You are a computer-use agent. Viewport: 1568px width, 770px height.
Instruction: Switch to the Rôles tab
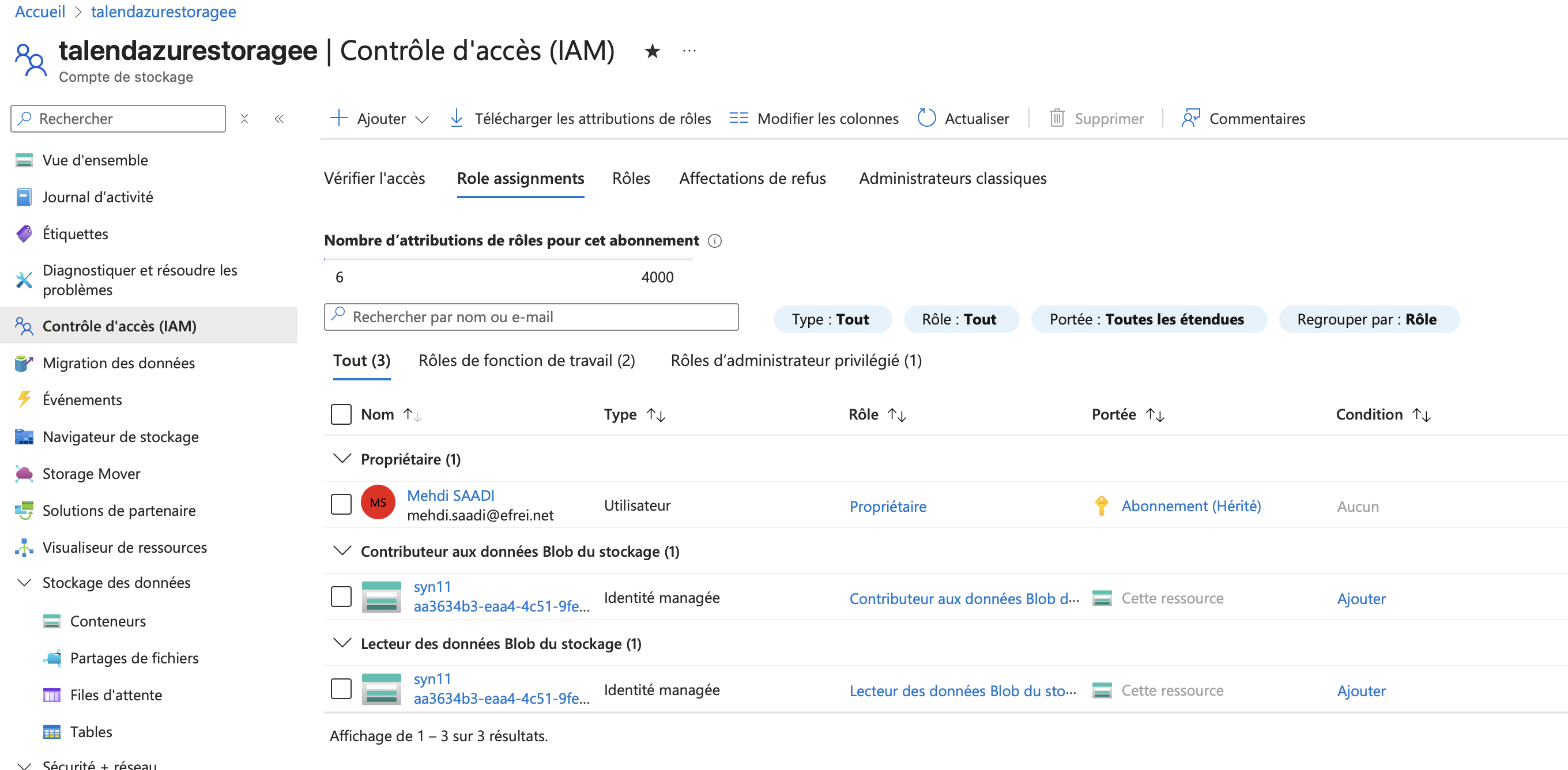tap(631, 178)
